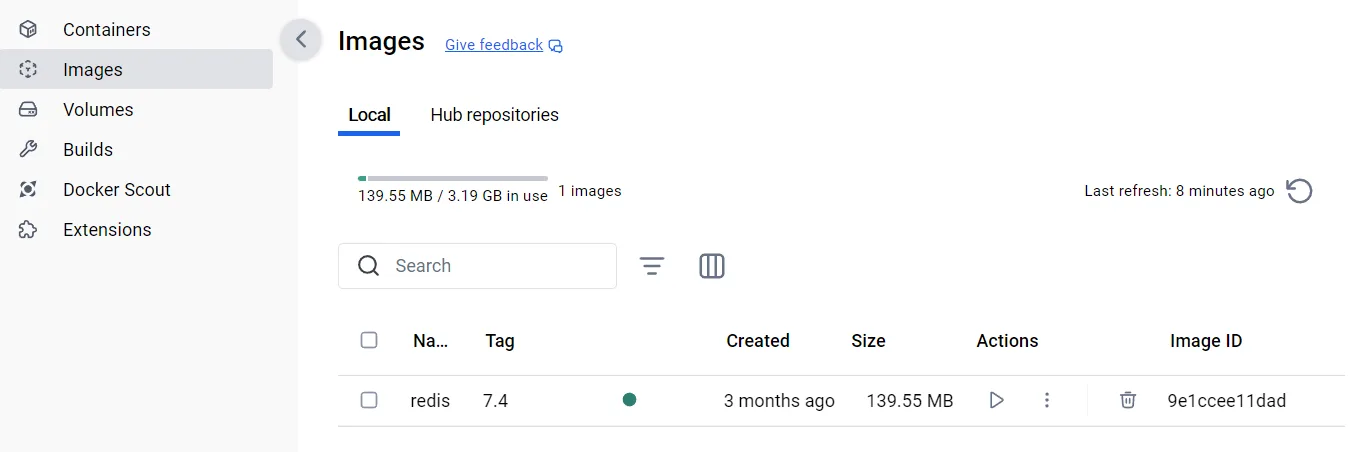Click the Image ID column header
1361x452 pixels.
pyautogui.click(x=1206, y=341)
